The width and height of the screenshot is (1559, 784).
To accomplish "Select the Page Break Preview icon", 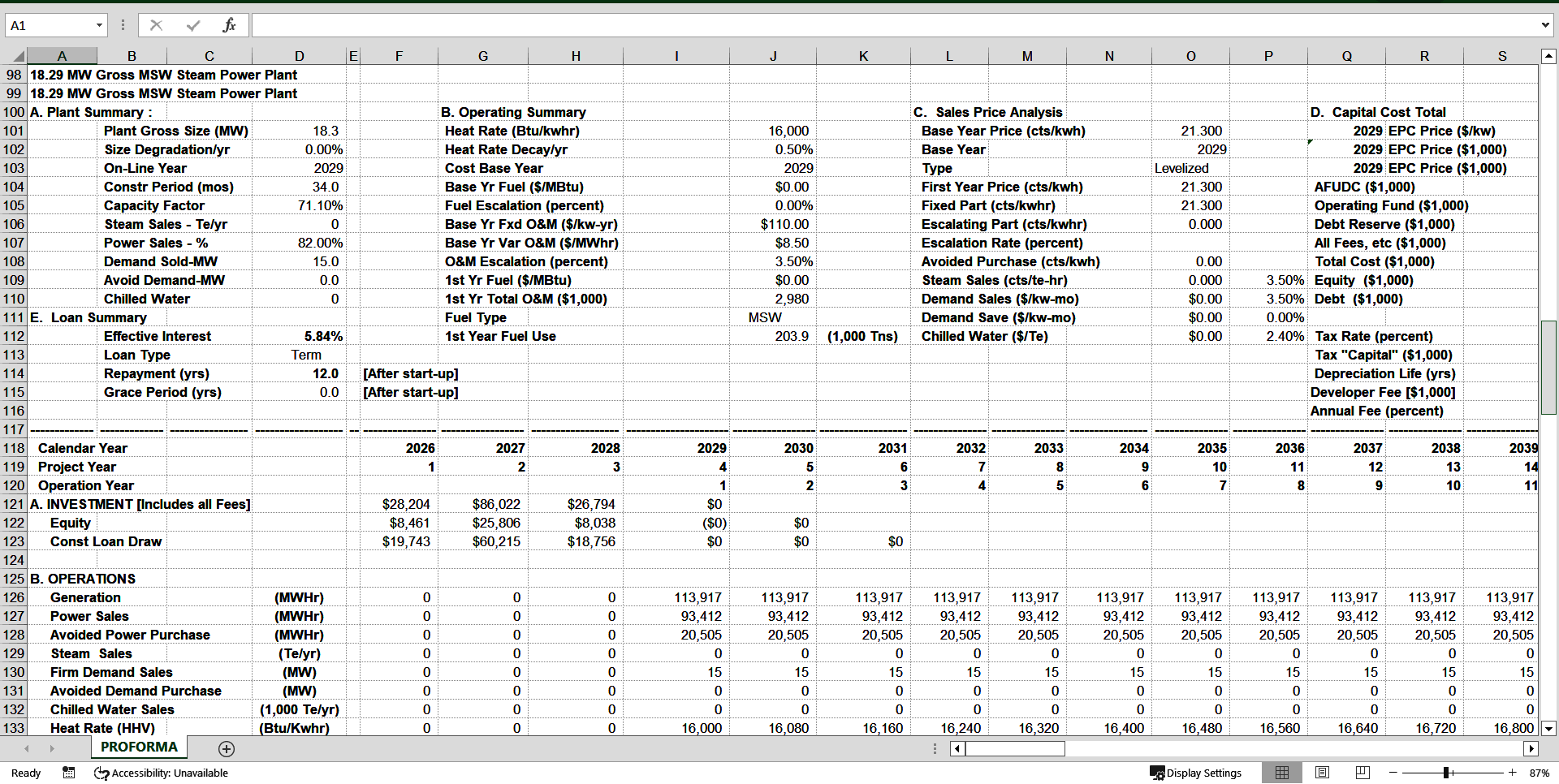I will click(1362, 772).
